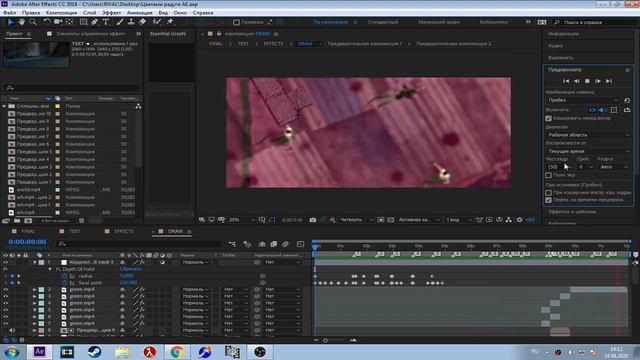Image resolution: width=640 pixels, height=360 pixels.
Task: Open the 'Play From' current time dropdown
Action: (x=588, y=151)
